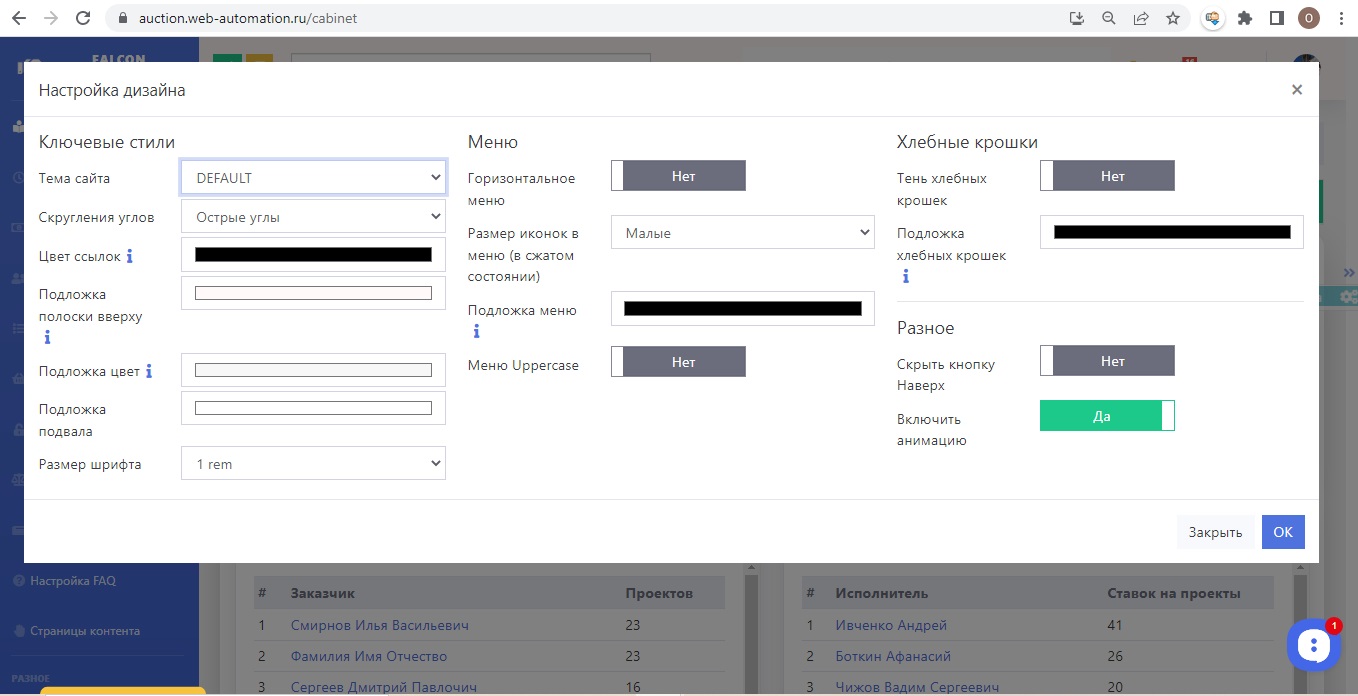Image resolution: width=1358 pixels, height=696 pixels.
Task: Open the browser extensions puzzle icon
Action: pos(1245,18)
